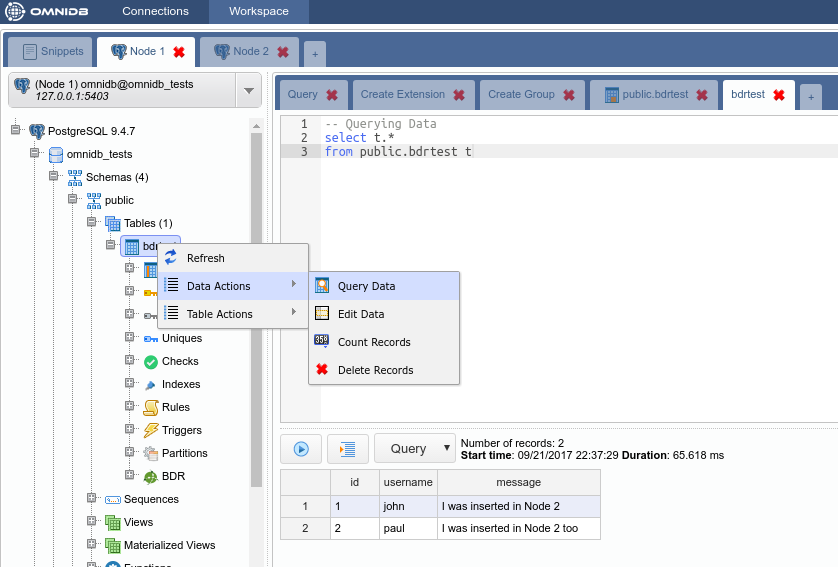
Task: Open the Table Actions submenu
Action: tap(220, 314)
